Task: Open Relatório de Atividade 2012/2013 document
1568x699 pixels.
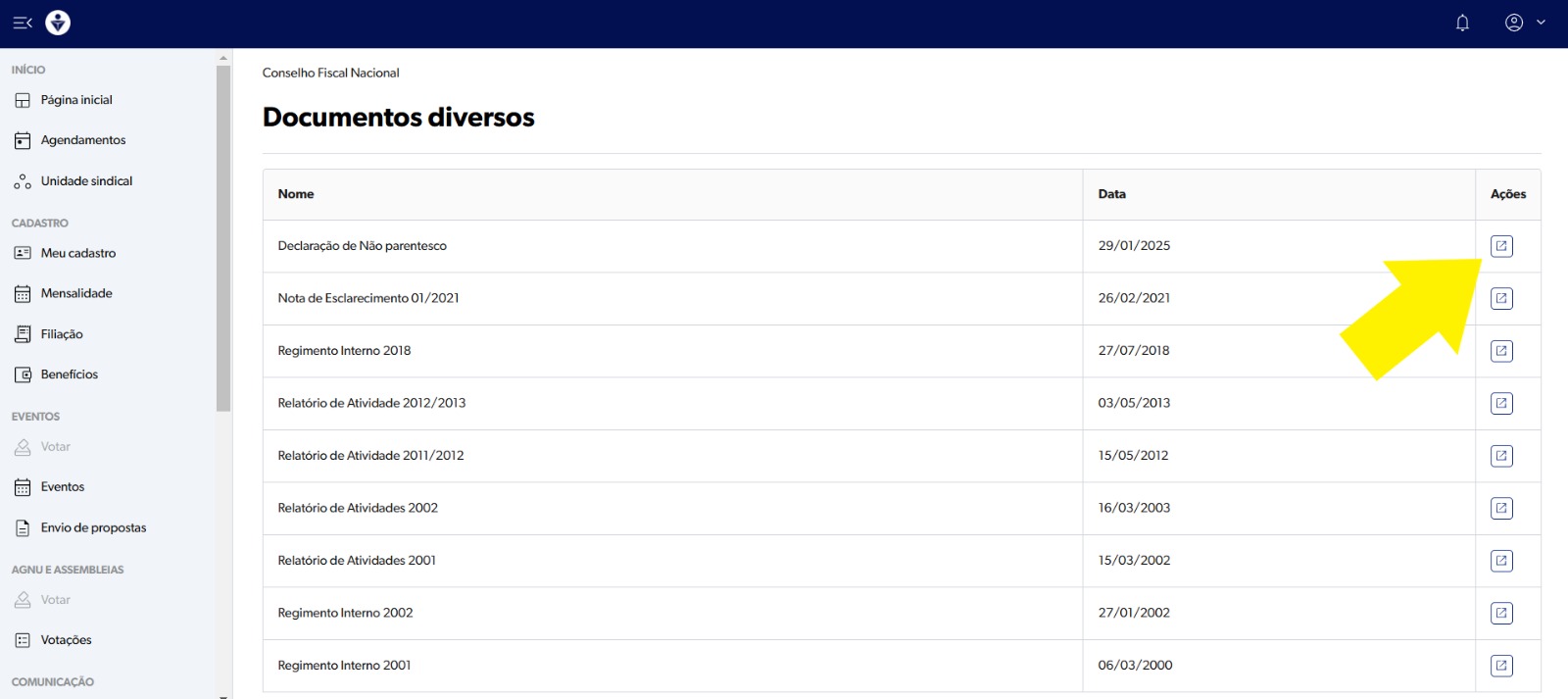Action: 1501,403
